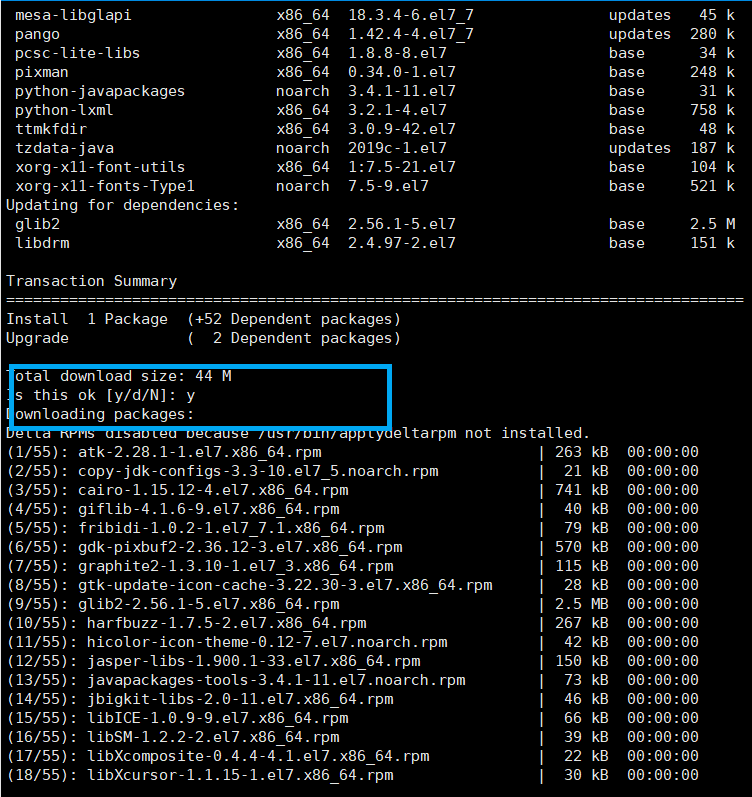Click pcsc-lite-libs package row text

[x=77, y=53]
